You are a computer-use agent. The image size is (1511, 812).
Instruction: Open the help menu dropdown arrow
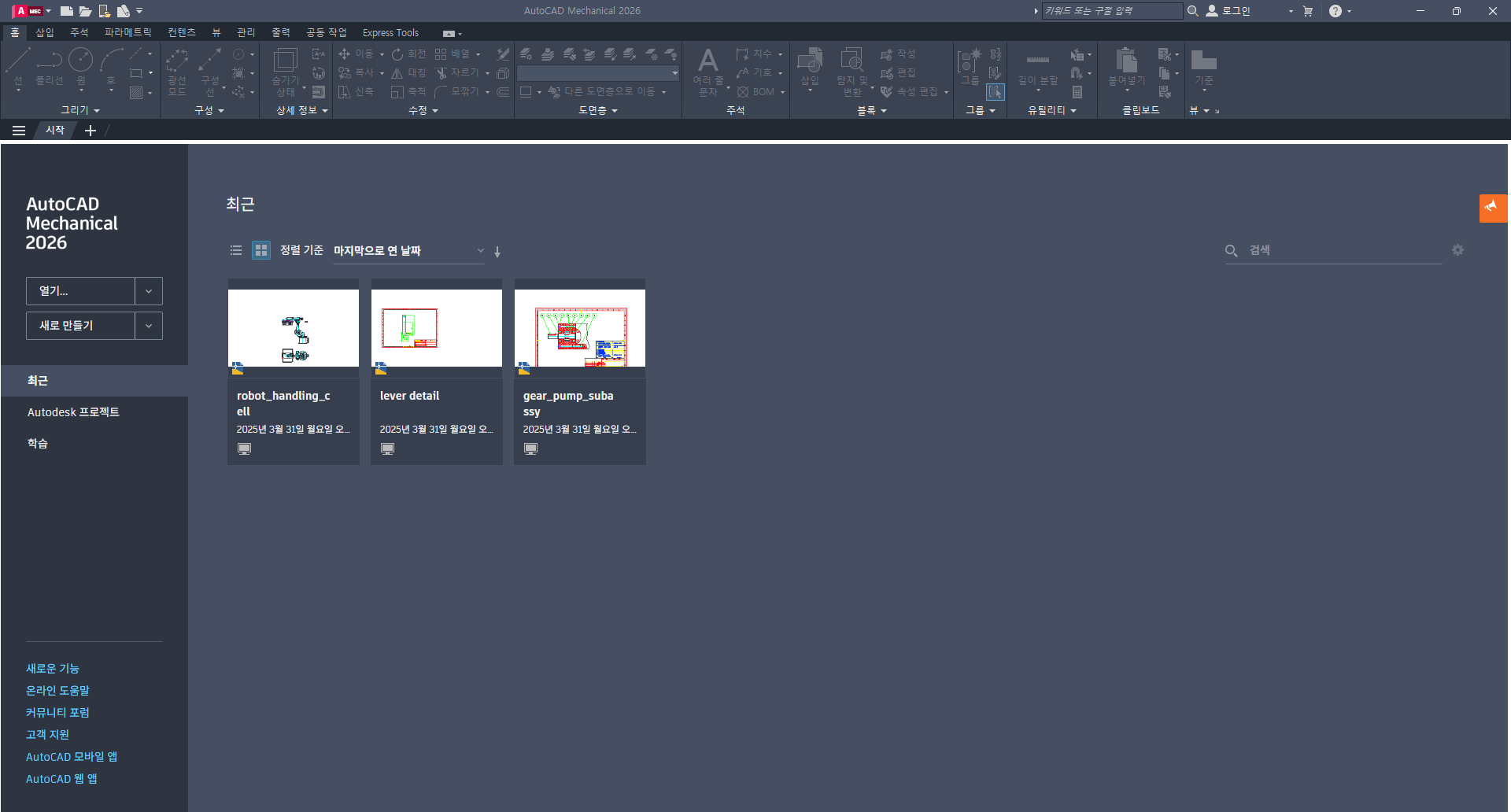(1349, 11)
